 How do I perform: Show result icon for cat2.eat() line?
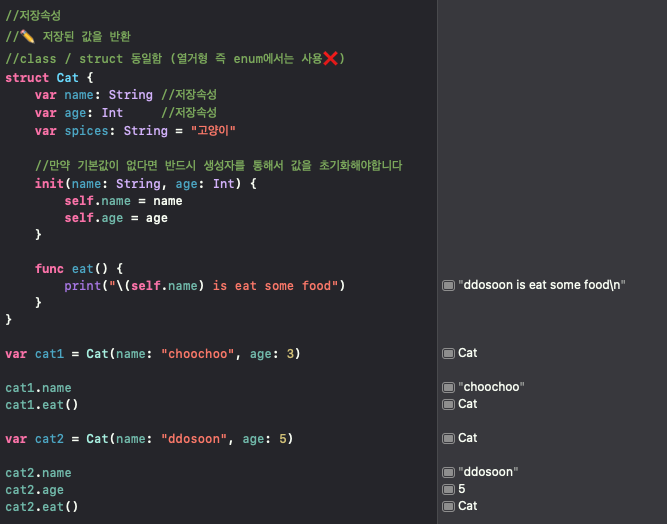coord(448,507)
